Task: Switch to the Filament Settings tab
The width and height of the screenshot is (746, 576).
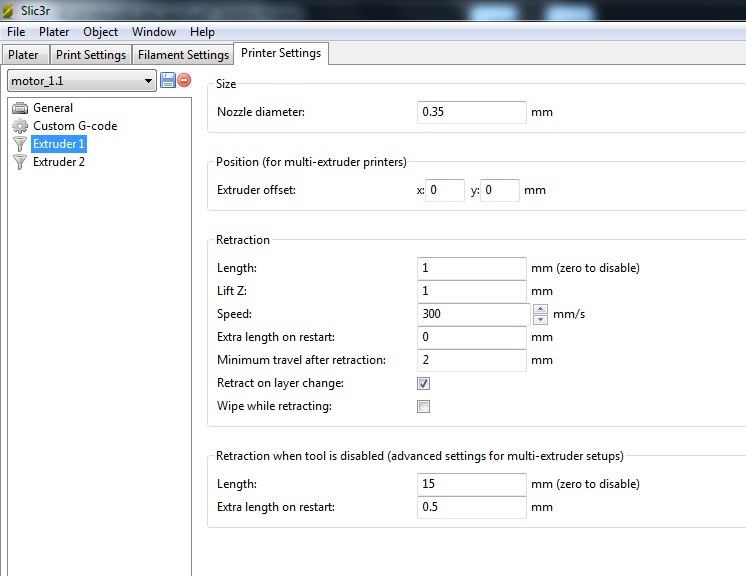Action: click(x=183, y=55)
